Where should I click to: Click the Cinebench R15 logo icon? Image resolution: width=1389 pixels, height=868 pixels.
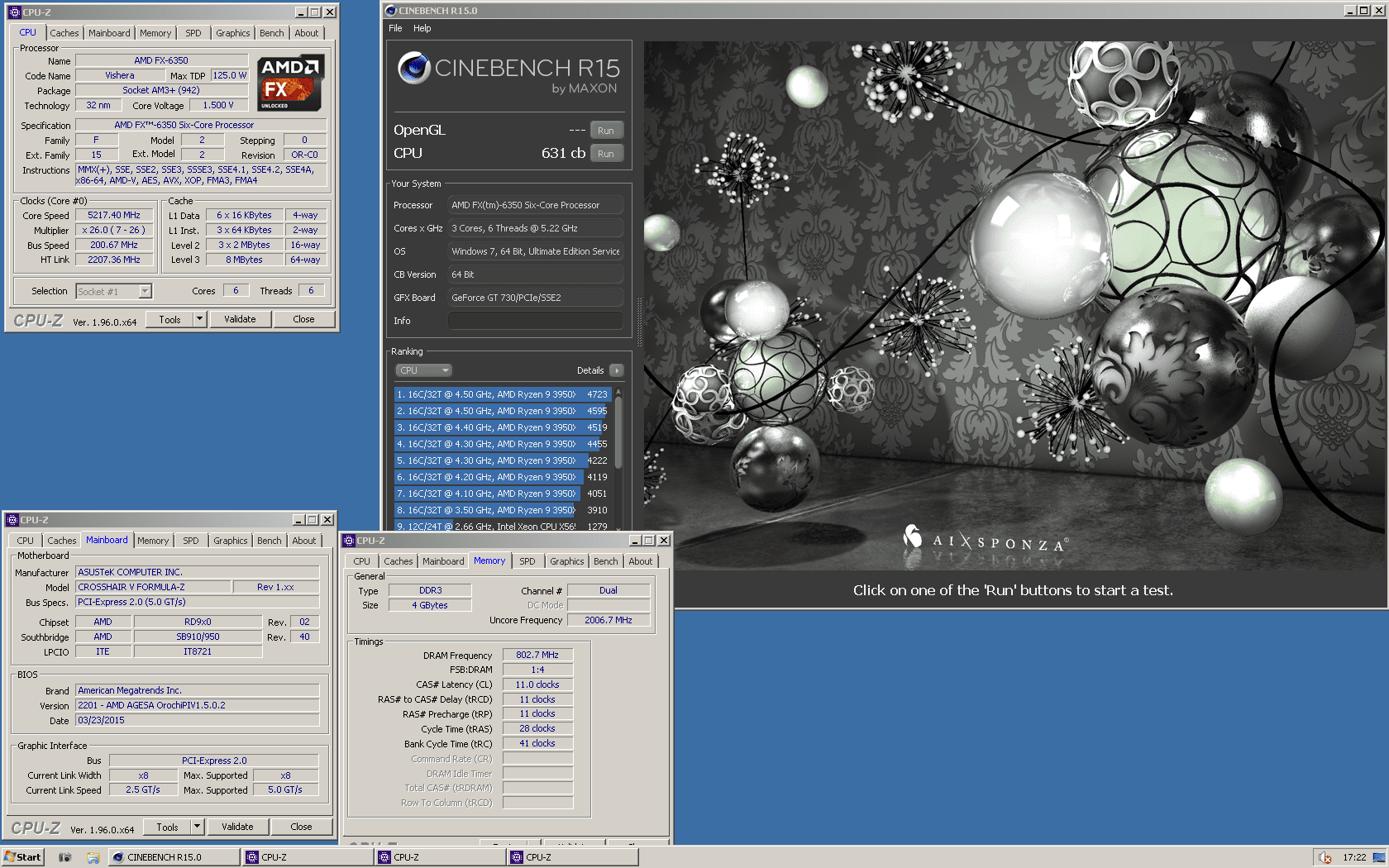(413, 68)
